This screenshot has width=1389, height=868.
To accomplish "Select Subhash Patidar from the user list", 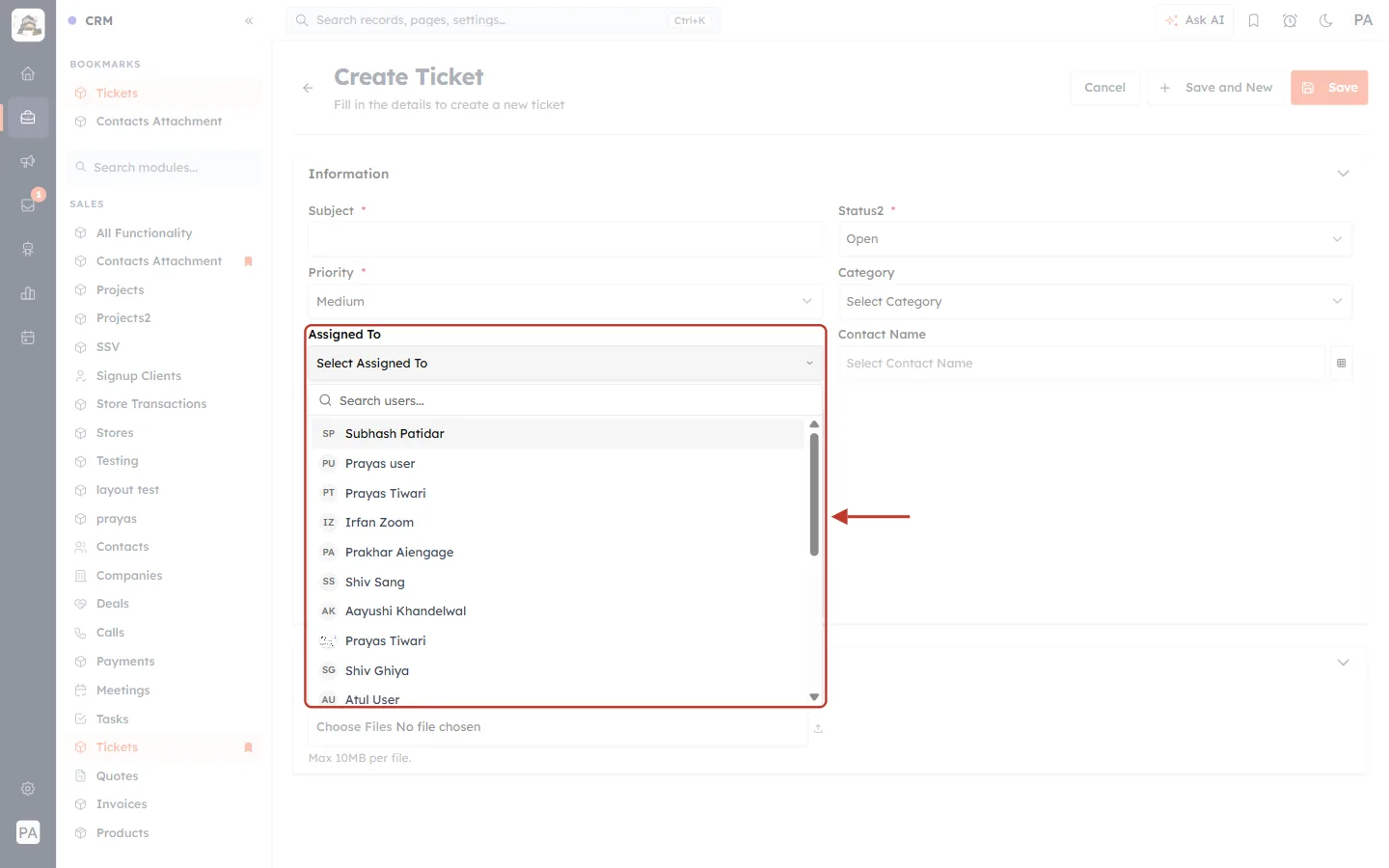I will pos(558,434).
